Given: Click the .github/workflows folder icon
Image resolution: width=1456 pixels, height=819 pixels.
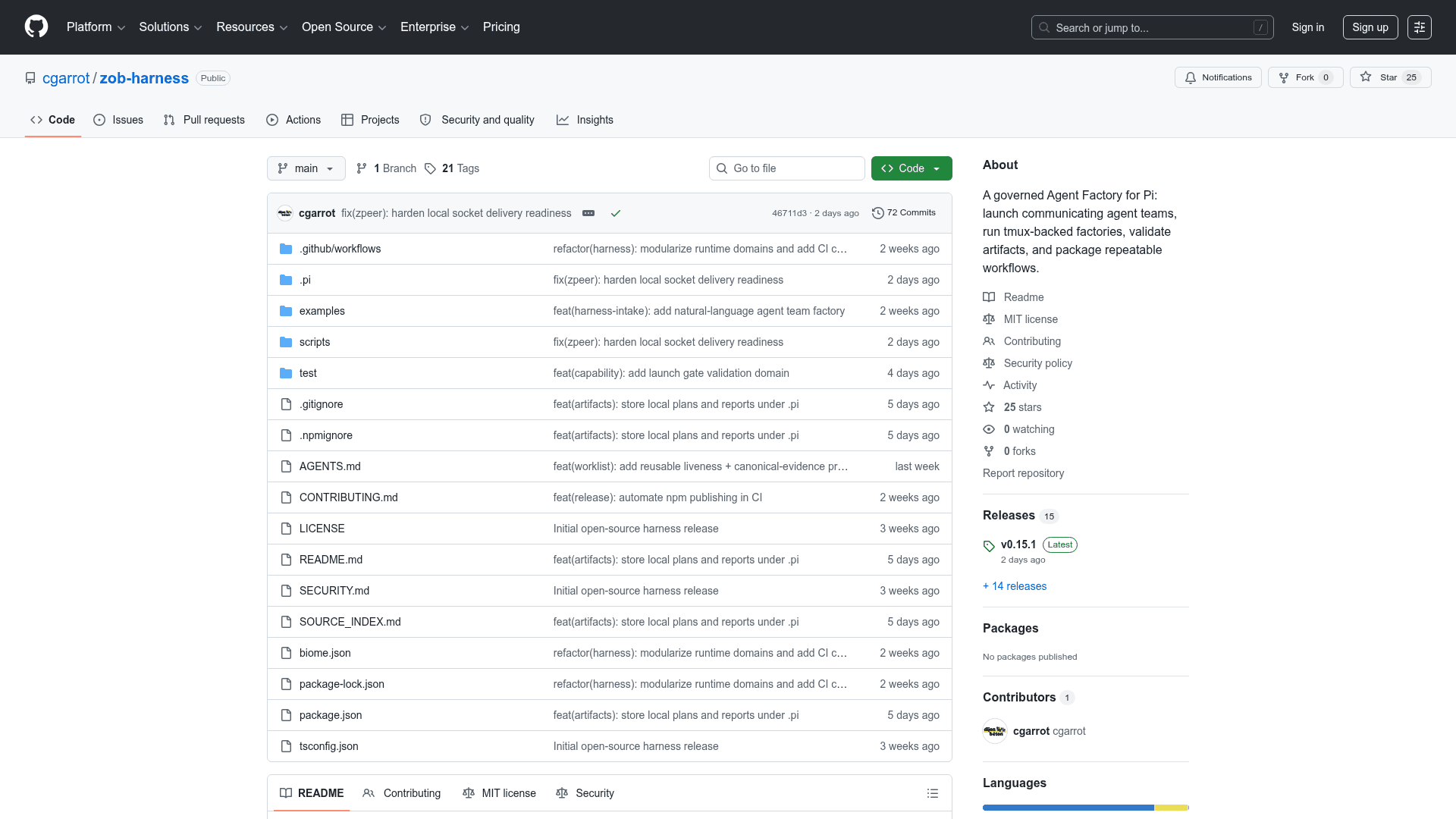Looking at the screenshot, I should 286,249.
